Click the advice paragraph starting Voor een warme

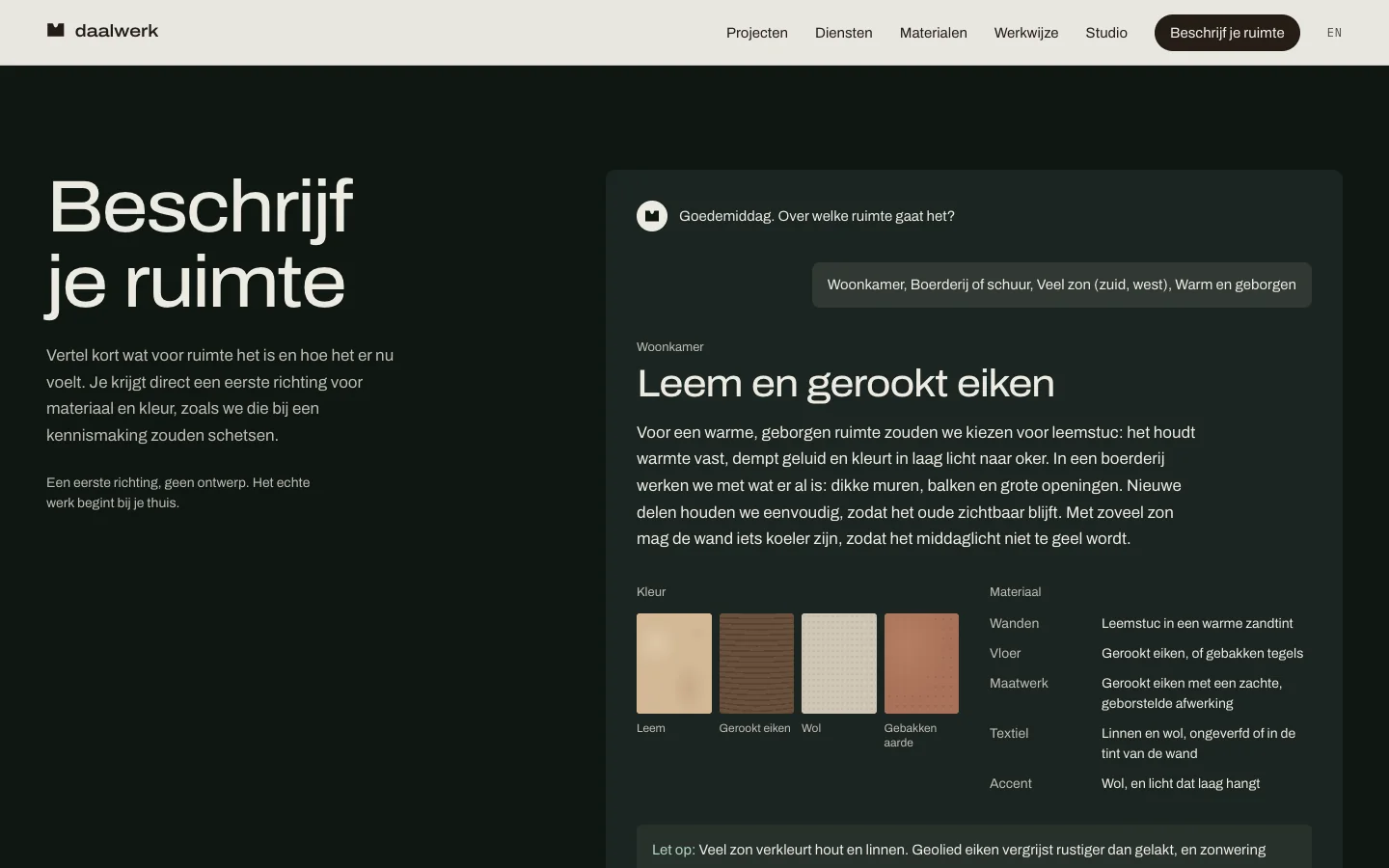point(916,485)
